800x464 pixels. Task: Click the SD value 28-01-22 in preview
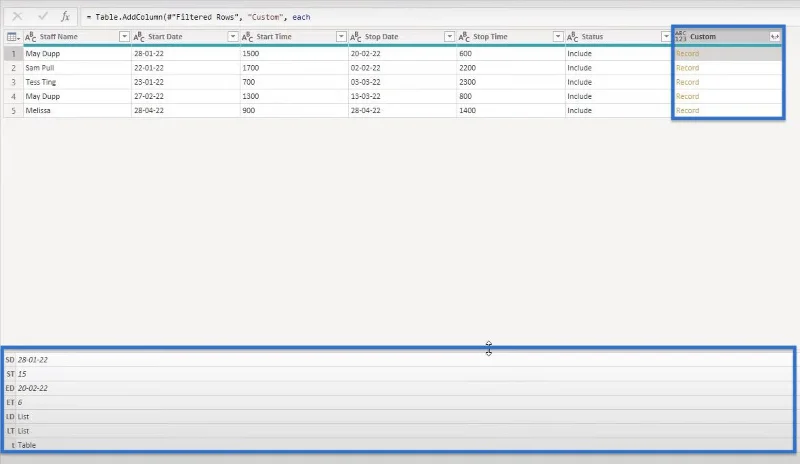[33, 360]
